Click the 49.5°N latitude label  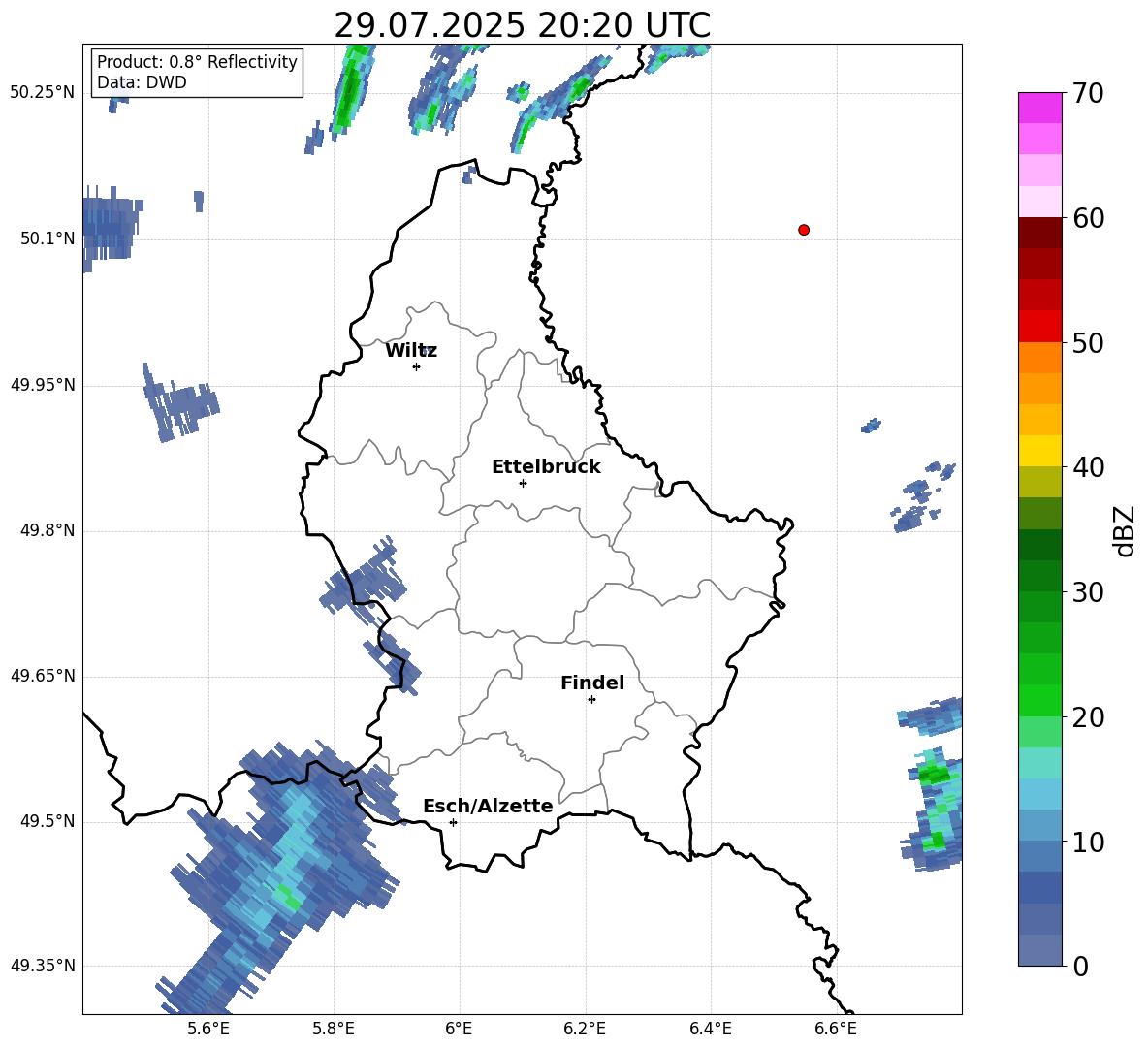(x=48, y=821)
